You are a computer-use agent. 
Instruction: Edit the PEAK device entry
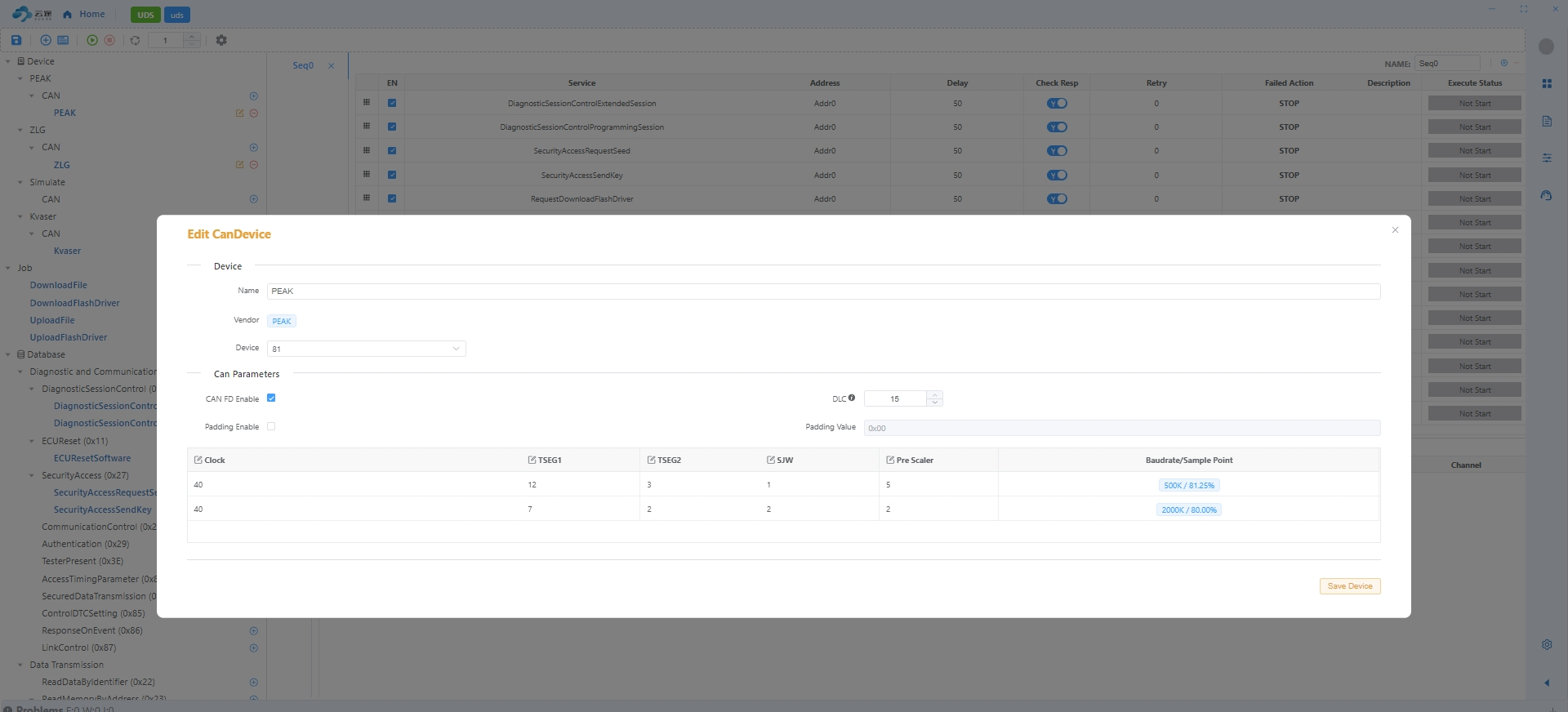click(239, 113)
